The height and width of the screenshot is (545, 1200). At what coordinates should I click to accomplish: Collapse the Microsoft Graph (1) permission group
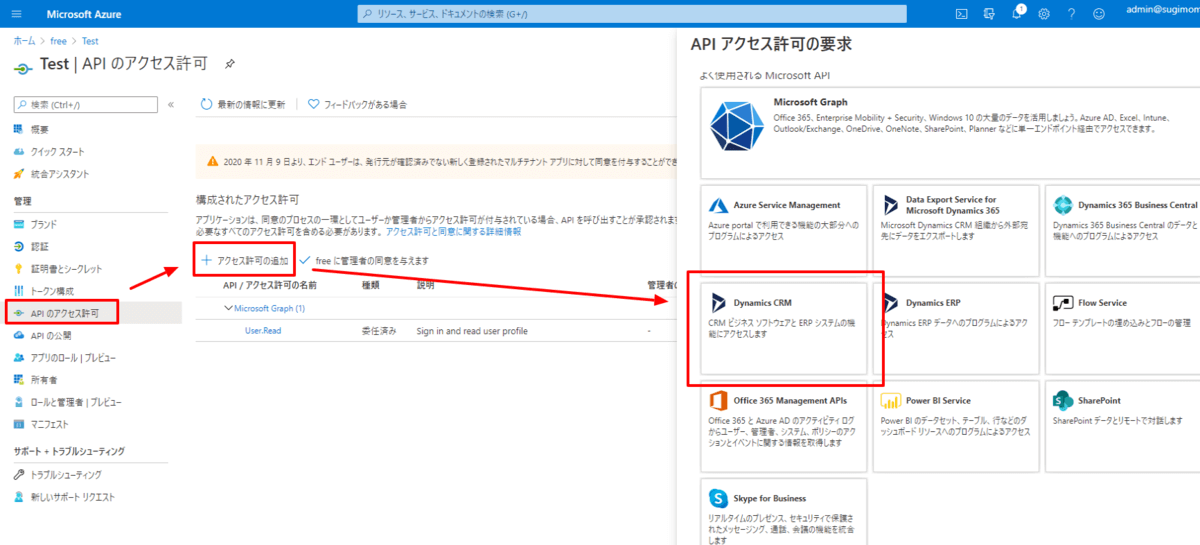click(227, 308)
